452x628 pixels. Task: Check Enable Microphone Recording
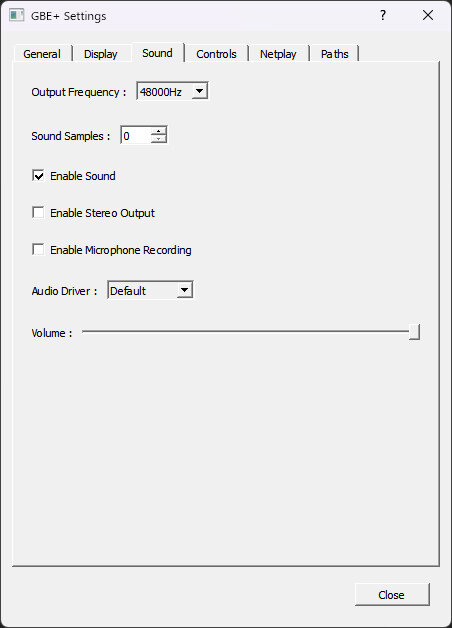point(38,250)
